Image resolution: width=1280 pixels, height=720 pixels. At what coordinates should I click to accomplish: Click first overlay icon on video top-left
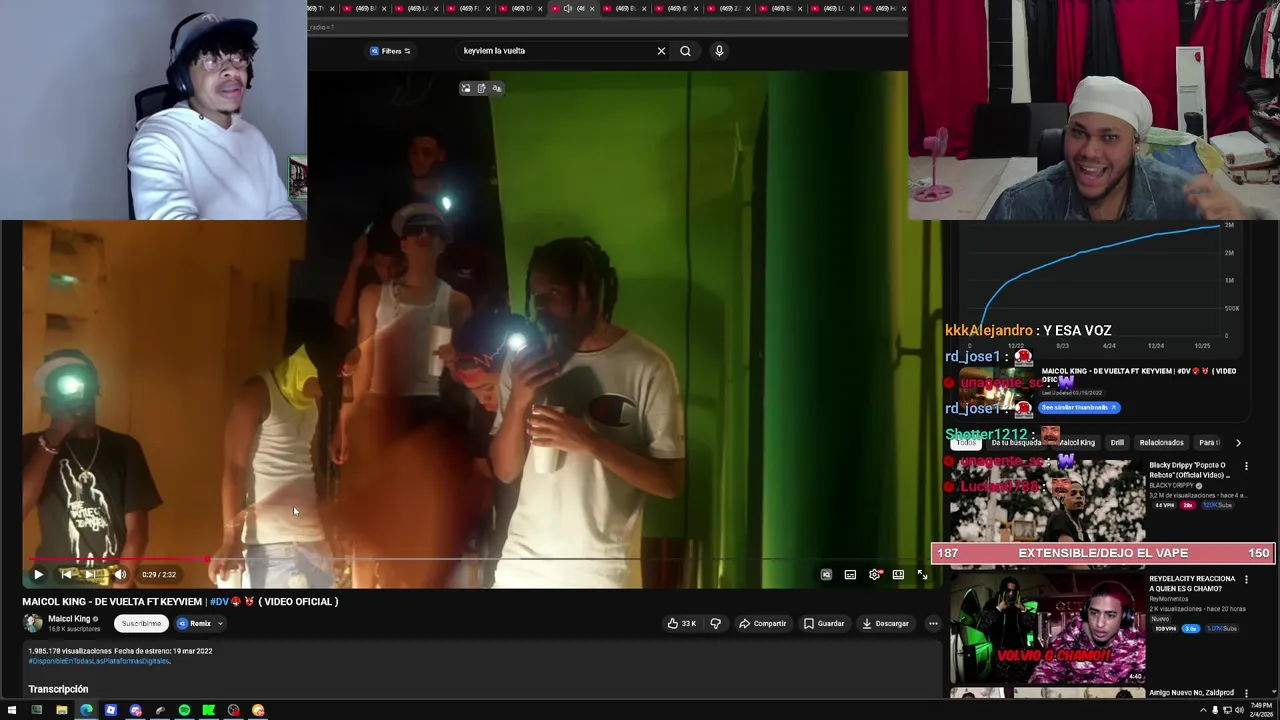(465, 88)
